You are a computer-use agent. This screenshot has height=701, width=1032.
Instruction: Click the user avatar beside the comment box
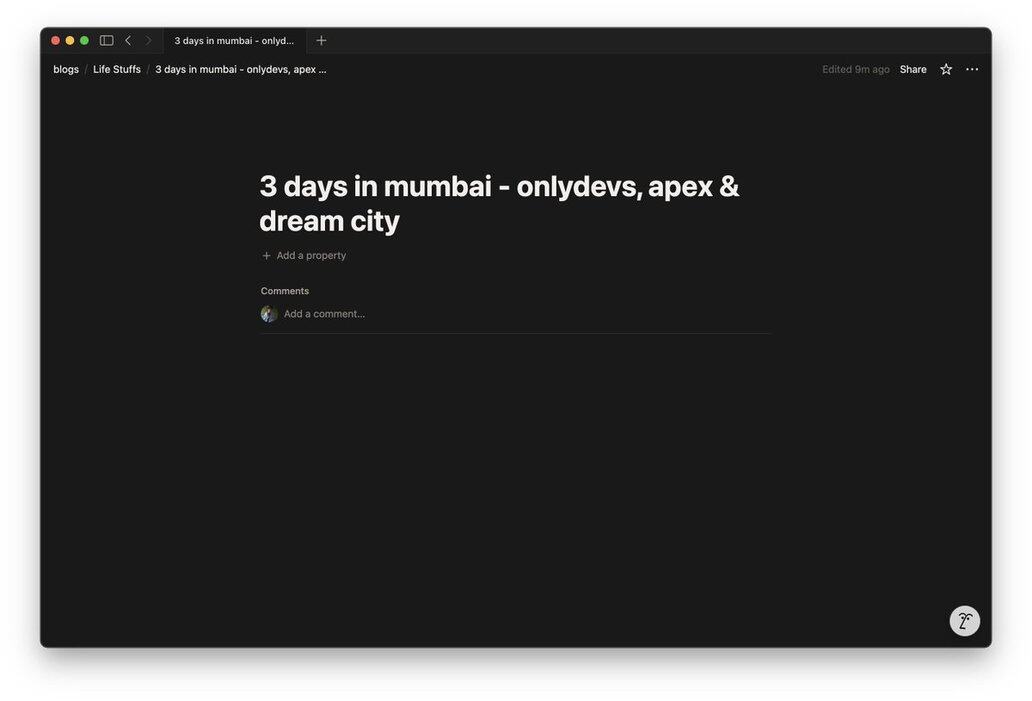coord(269,314)
